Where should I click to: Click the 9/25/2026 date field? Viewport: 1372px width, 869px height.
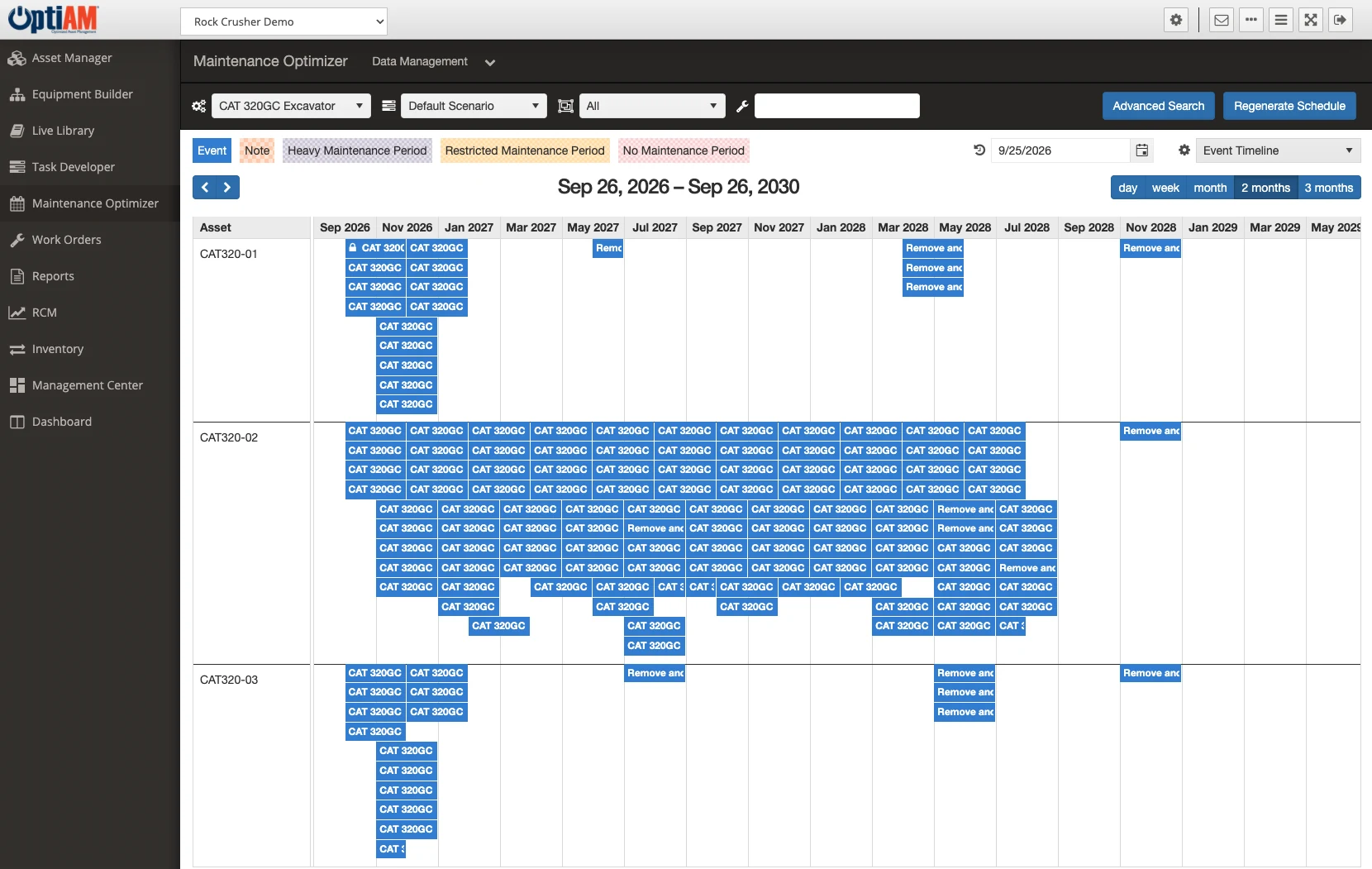pyautogui.click(x=1060, y=150)
